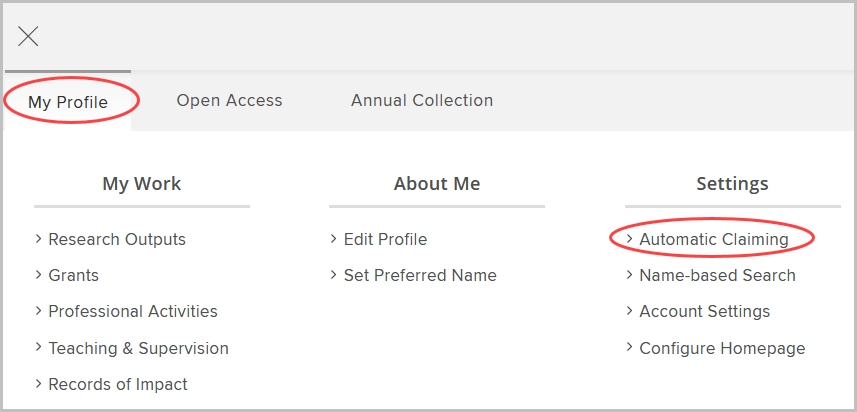857x412 pixels.
Task: Click the Settings section heading
Action: [732, 184]
